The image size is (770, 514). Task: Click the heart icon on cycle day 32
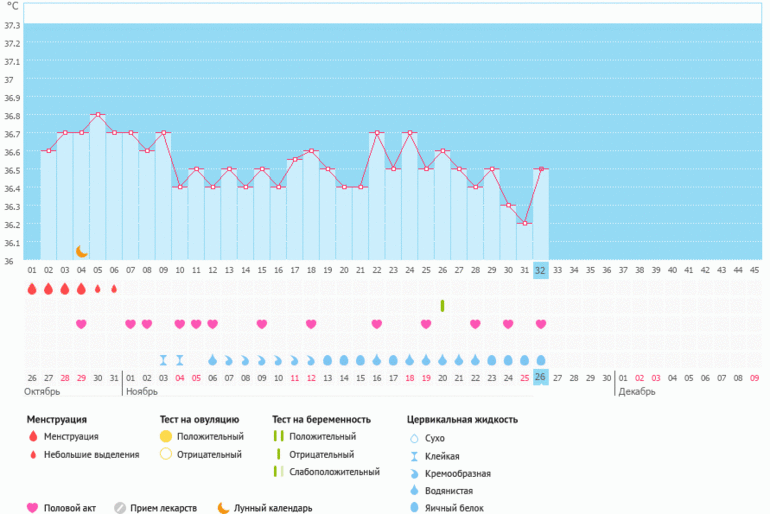coord(541,324)
